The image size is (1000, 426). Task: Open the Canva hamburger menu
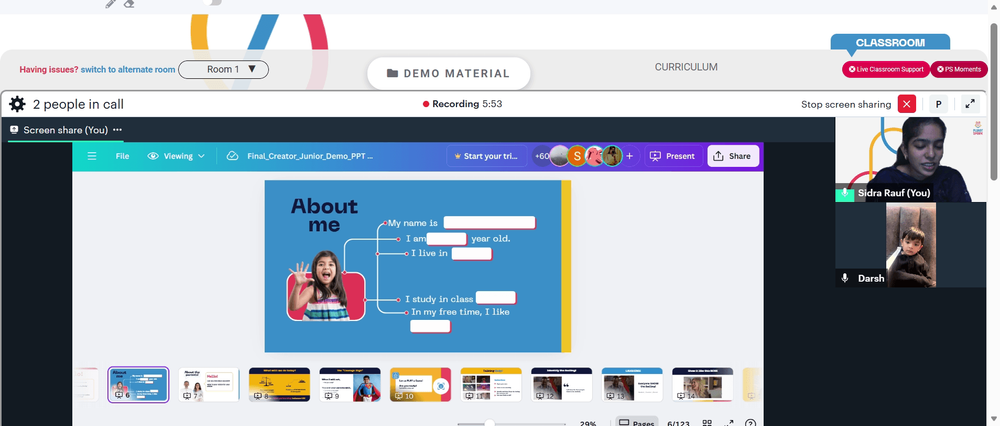(x=92, y=156)
